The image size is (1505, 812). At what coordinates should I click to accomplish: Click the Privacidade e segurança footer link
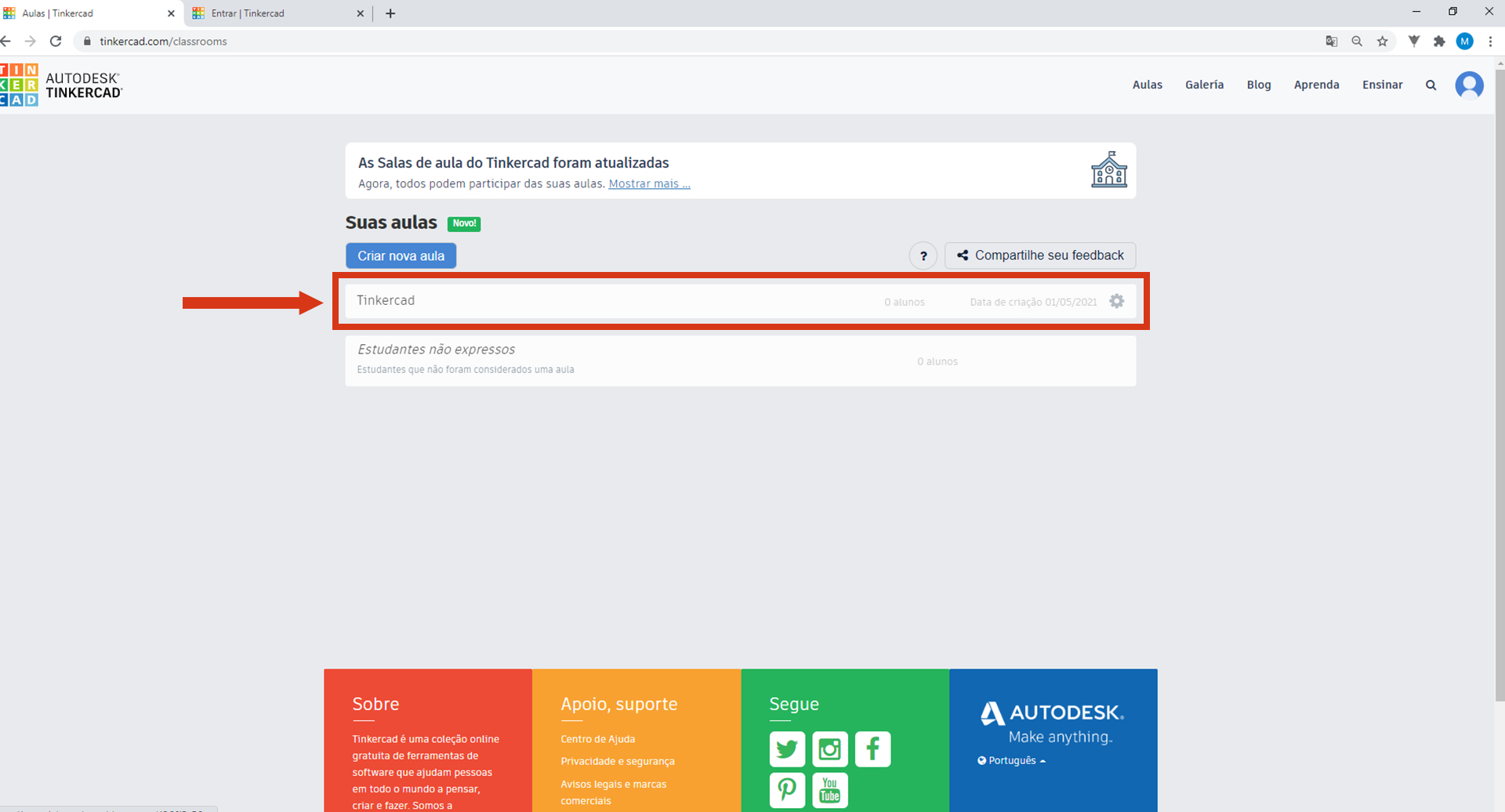[617, 761]
